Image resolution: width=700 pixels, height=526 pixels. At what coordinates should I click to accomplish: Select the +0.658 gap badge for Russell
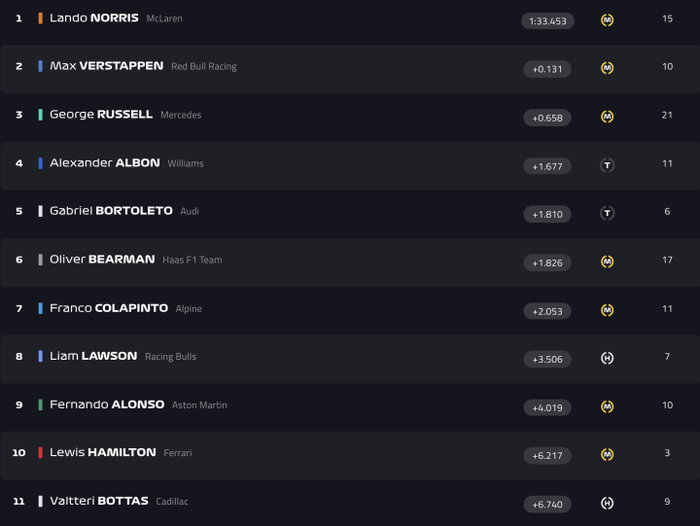point(547,118)
